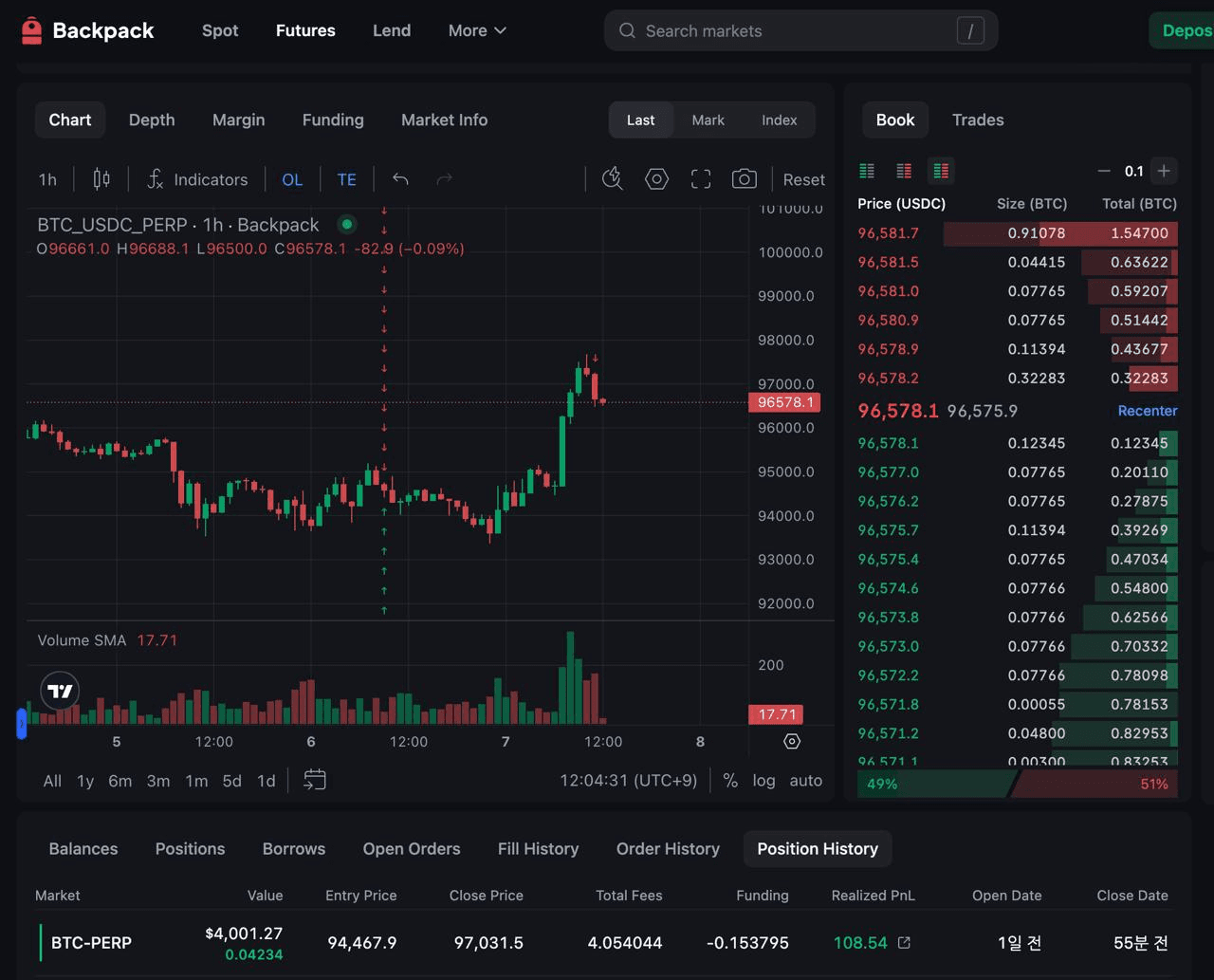The image size is (1214, 980).
Task: Toggle percent scale on chart
Action: 730,780
